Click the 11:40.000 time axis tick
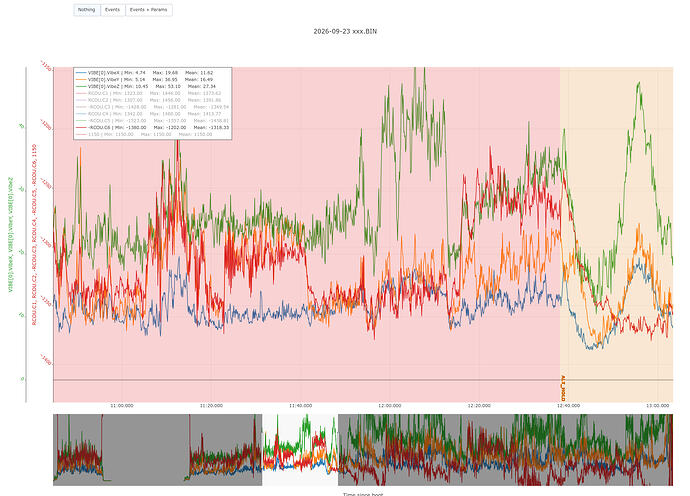Screen dimensions: 690x496 point(301,406)
